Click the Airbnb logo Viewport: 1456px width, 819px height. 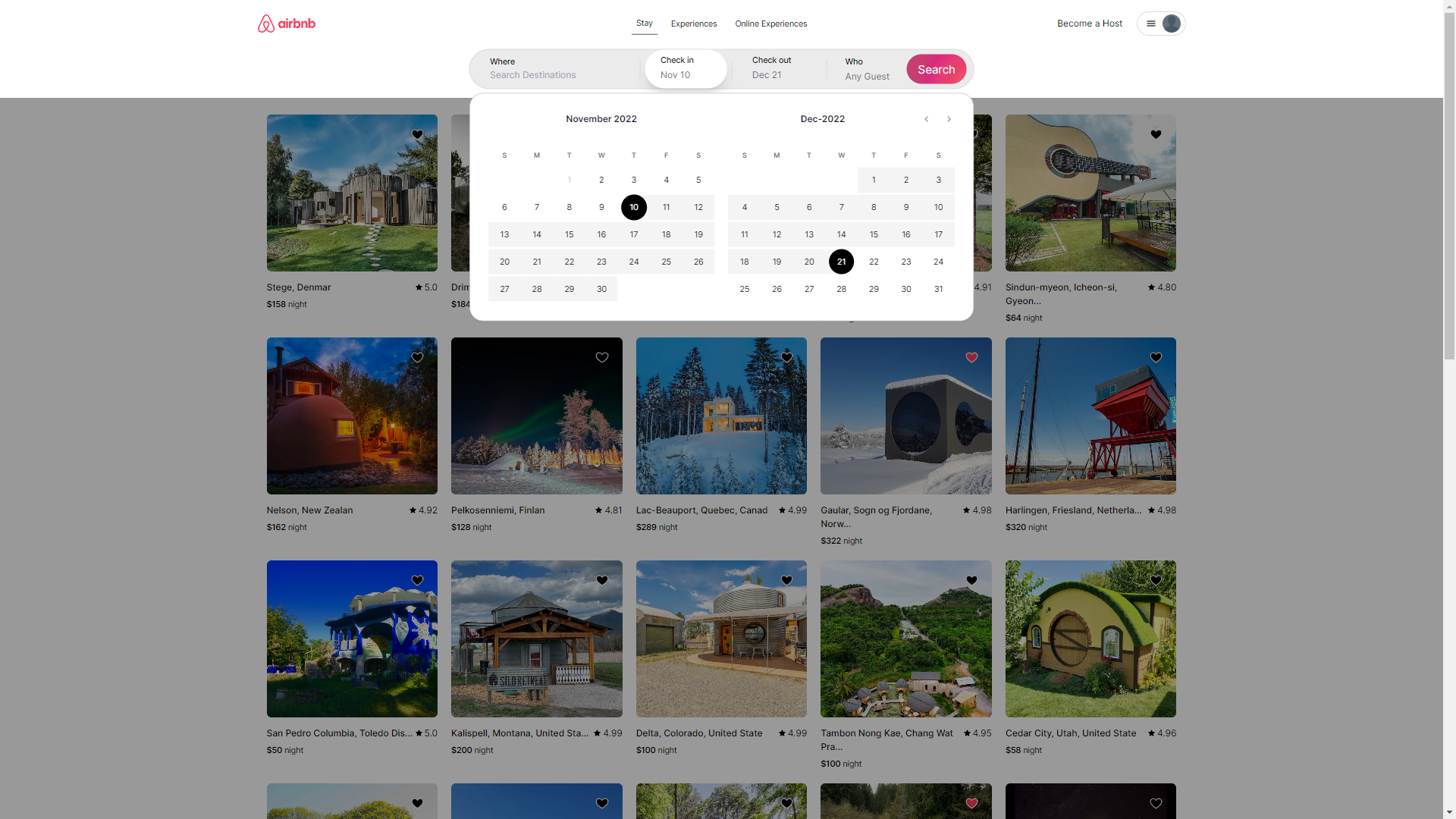286,24
